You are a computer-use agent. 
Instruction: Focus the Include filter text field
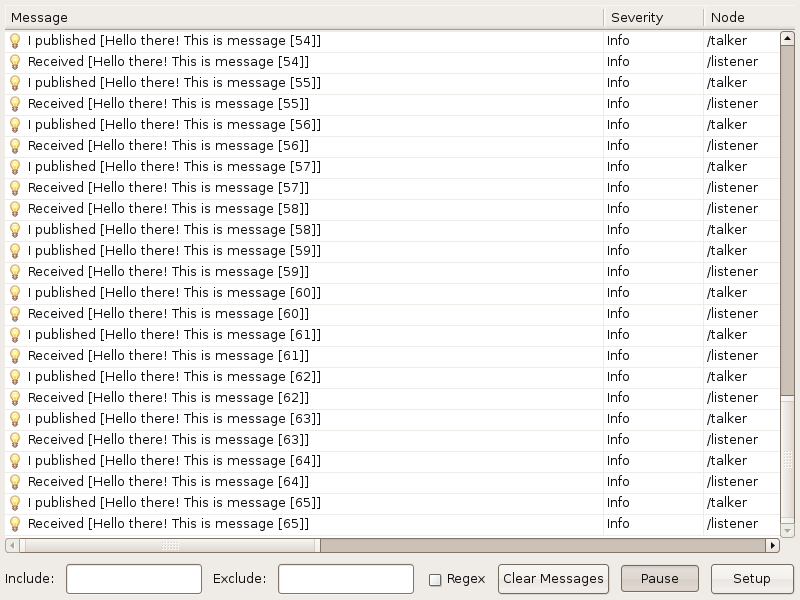tap(134, 579)
